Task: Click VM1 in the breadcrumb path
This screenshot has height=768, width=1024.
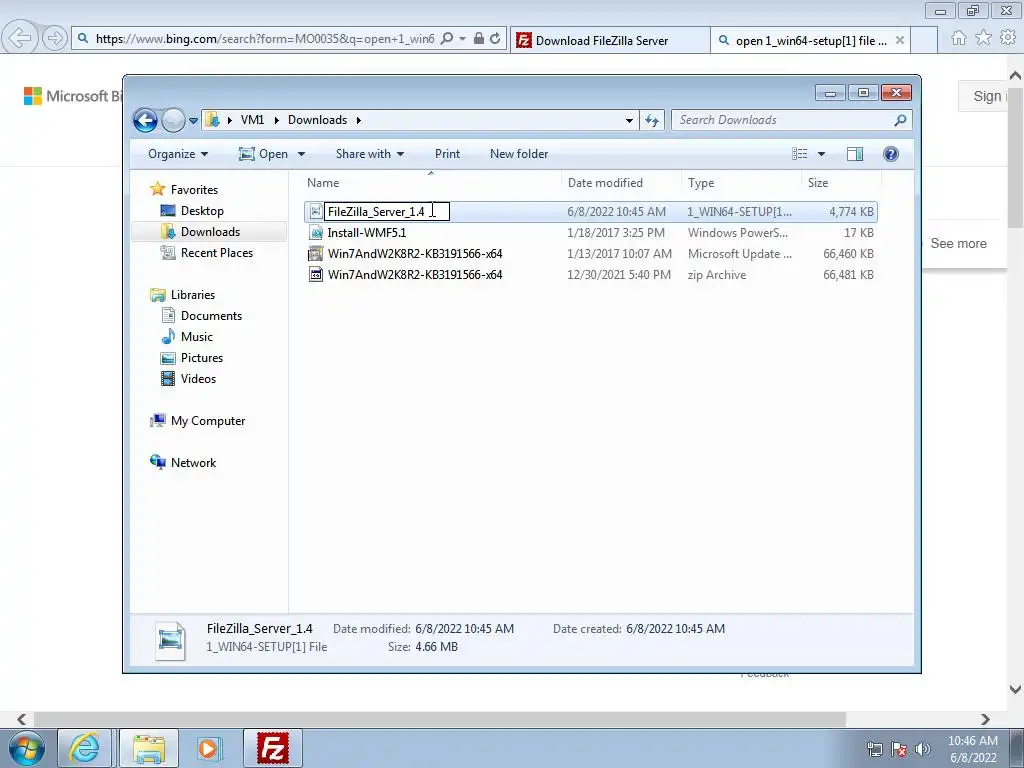Action: click(x=252, y=120)
